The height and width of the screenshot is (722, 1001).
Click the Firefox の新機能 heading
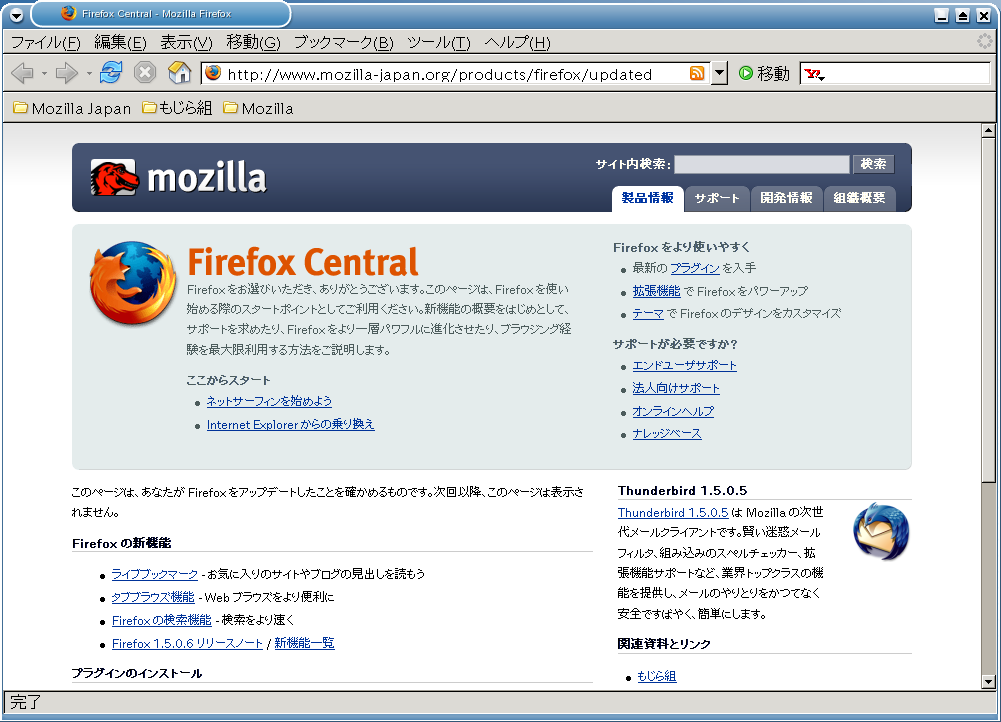(121, 543)
